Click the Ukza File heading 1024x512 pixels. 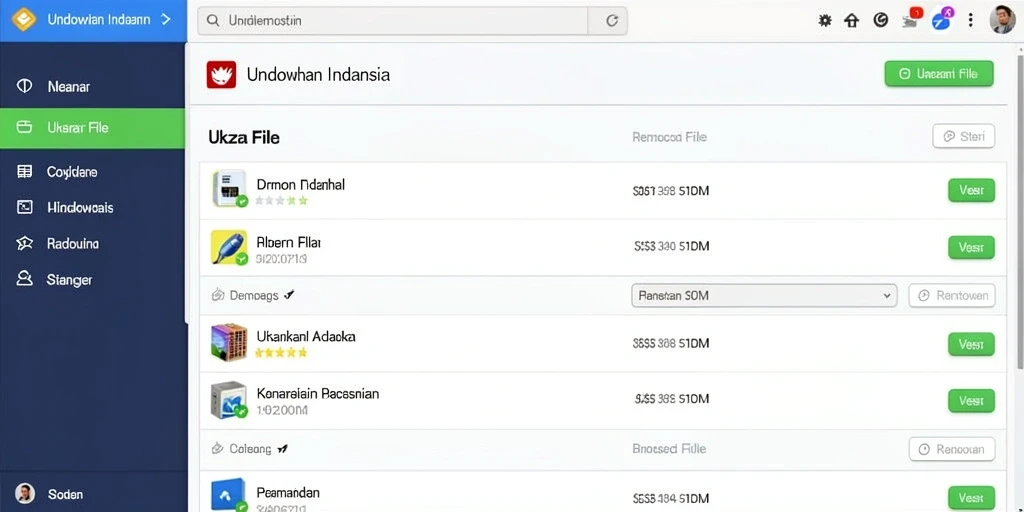click(244, 138)
